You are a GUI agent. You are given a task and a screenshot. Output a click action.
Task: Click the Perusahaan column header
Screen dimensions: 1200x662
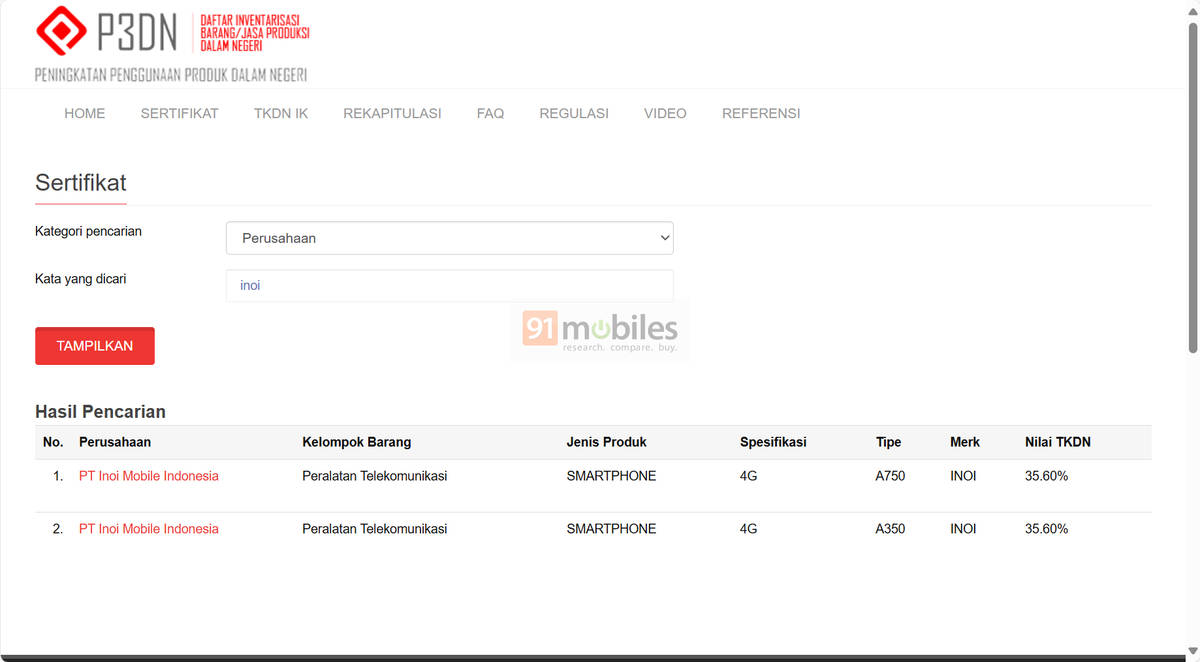coord(115,442)
